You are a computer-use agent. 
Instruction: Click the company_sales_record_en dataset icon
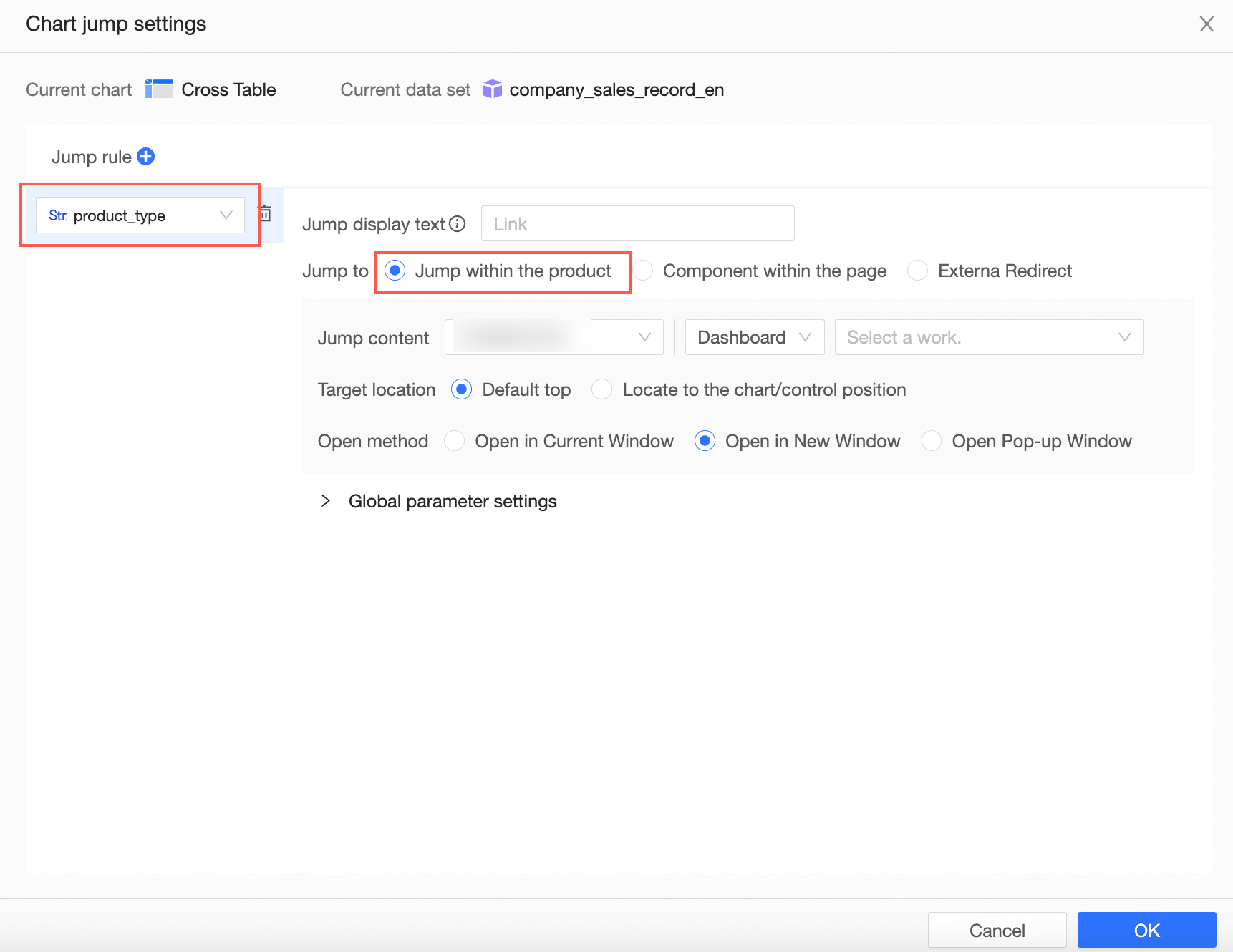493,89
